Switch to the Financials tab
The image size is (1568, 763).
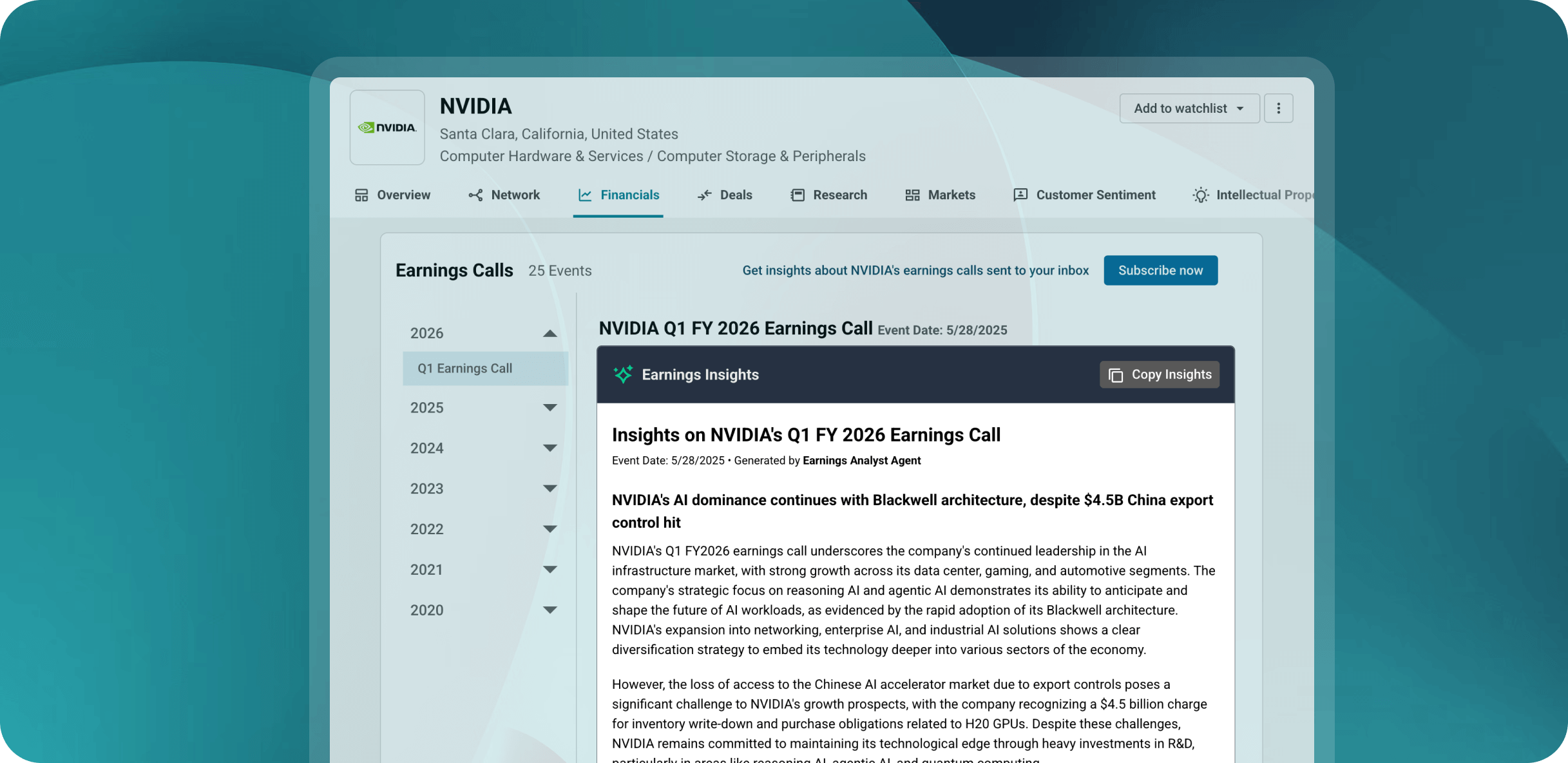pyautogui.click(x=618, y=195)
